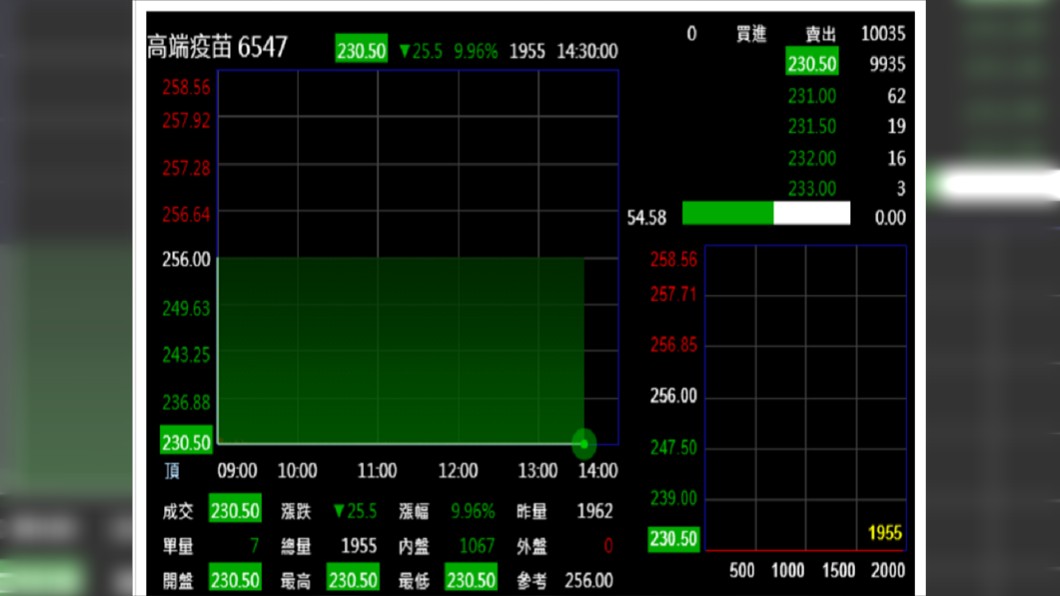Click the 243.25 price axis label
The width and height of the screenshot is (1060, 596).
tap(186, 355)
